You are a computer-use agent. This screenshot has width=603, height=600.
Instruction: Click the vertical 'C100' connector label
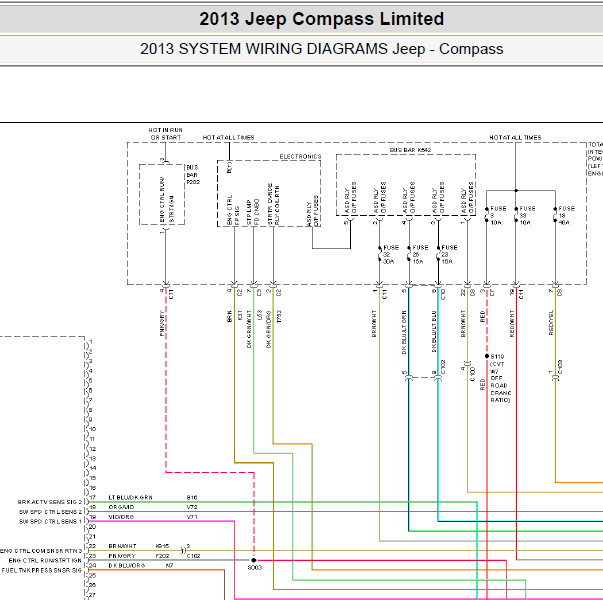click(x=473, y=373)
